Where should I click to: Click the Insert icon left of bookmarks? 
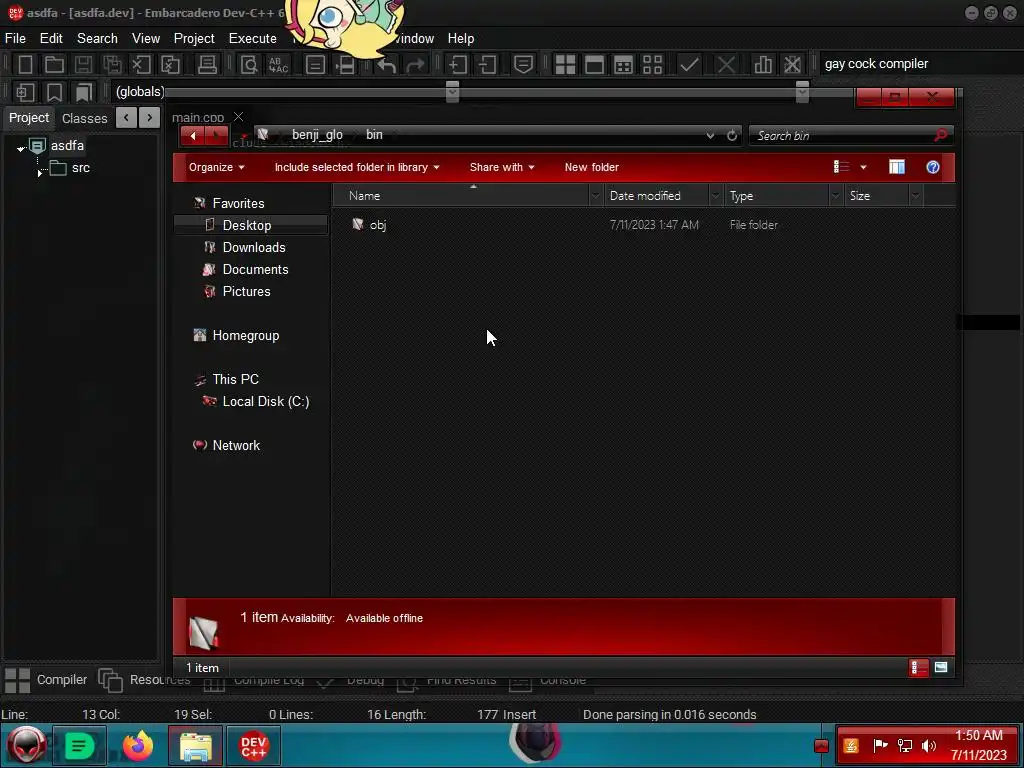point(25,91)
